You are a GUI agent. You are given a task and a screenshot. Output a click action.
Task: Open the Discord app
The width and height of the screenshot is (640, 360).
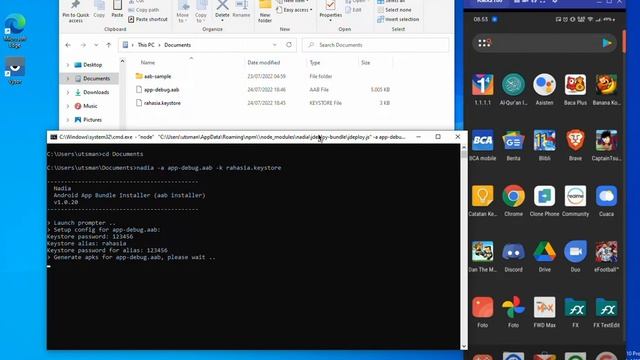coord(513,251)
